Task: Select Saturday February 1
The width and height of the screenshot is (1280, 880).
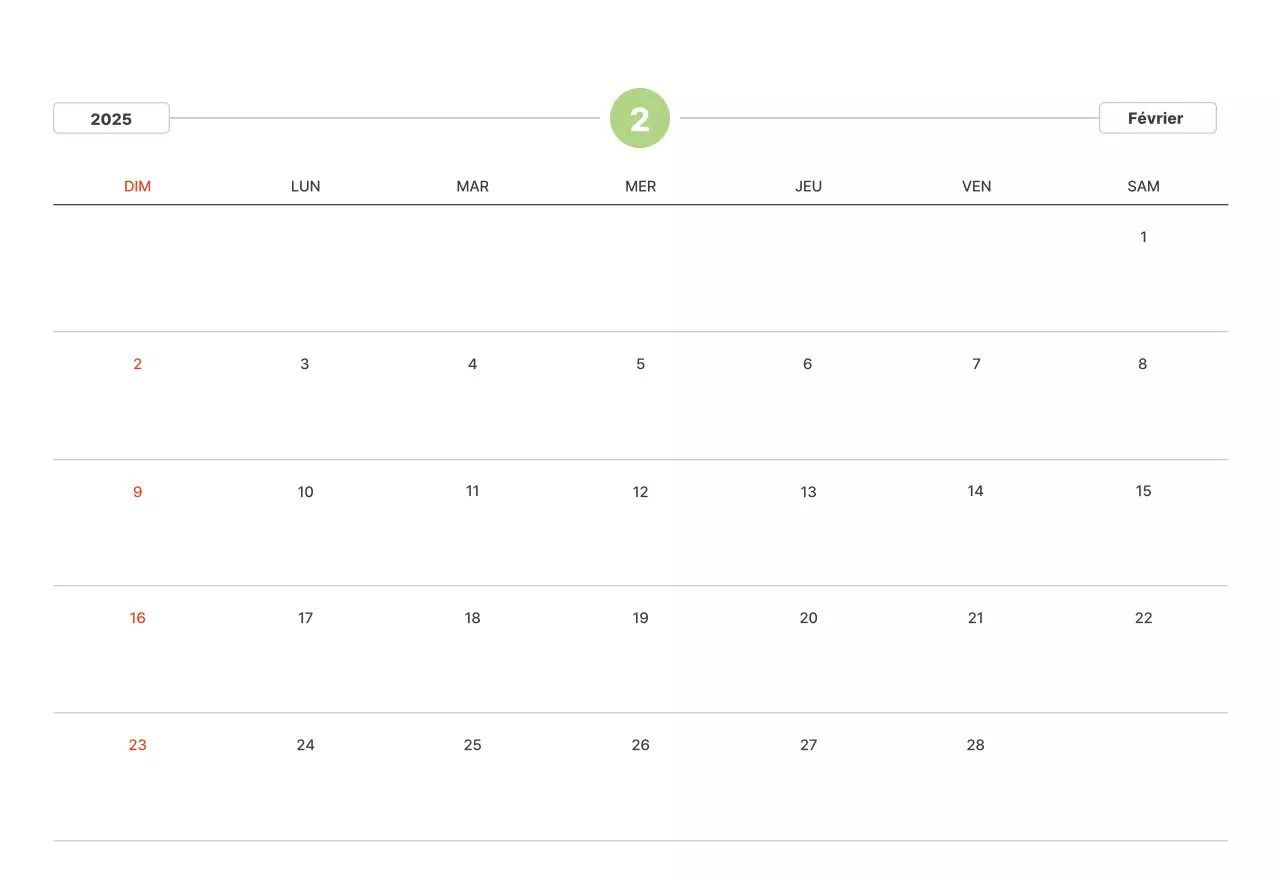Action: click(x=1143, y=237)
